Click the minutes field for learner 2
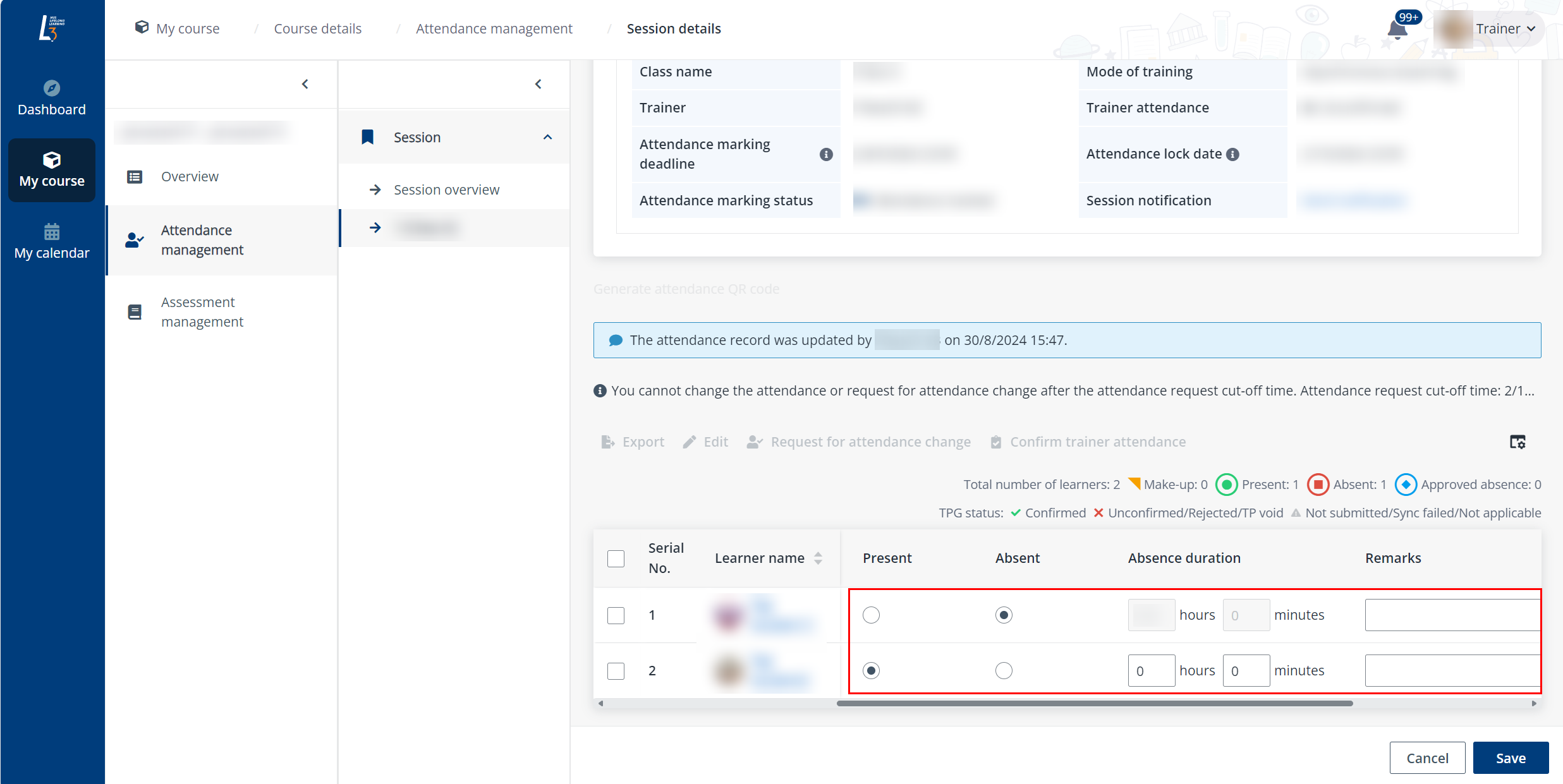This screenshot has width=1563, height=784. tap(1246, 671)
